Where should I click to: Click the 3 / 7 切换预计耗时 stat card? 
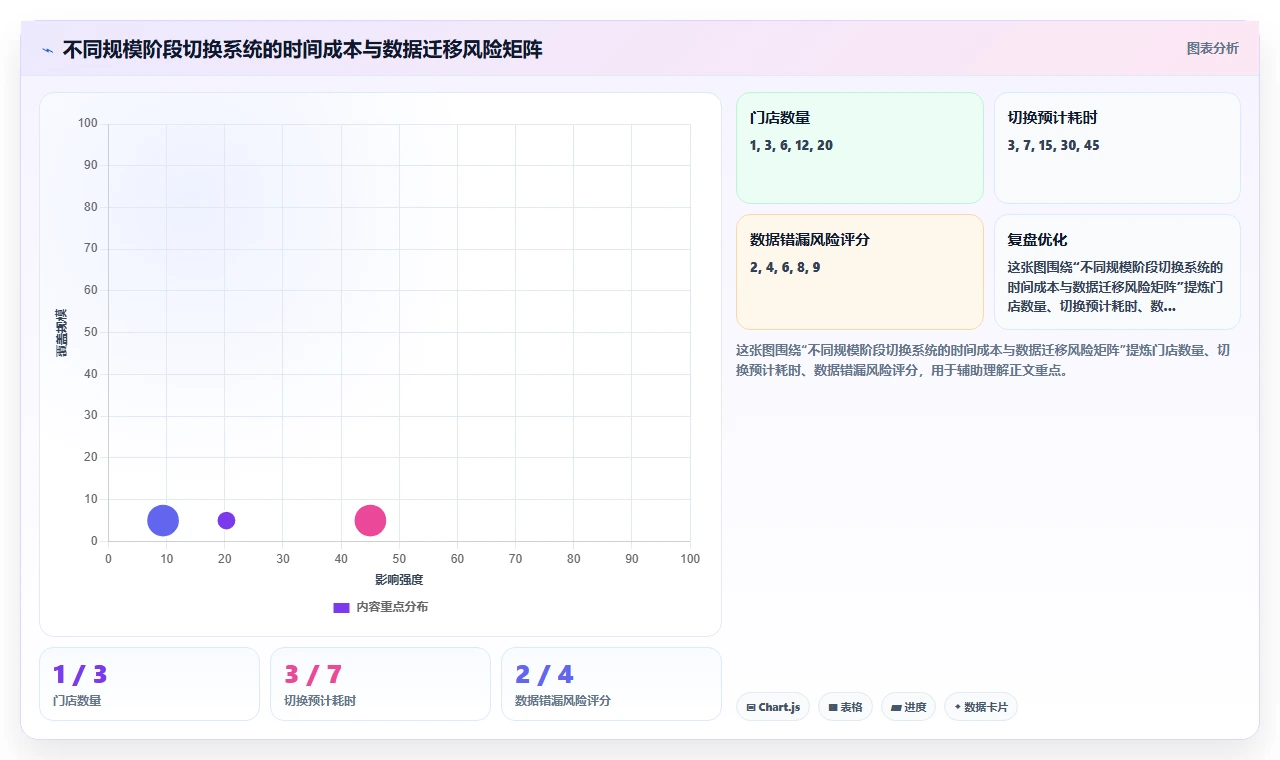click(x=380, y=684)
